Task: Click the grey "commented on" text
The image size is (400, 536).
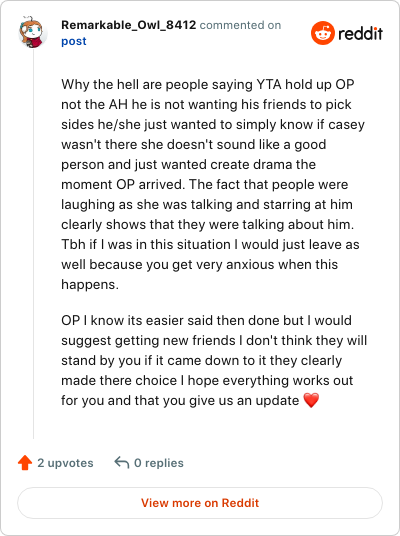Action: (240, 25)
